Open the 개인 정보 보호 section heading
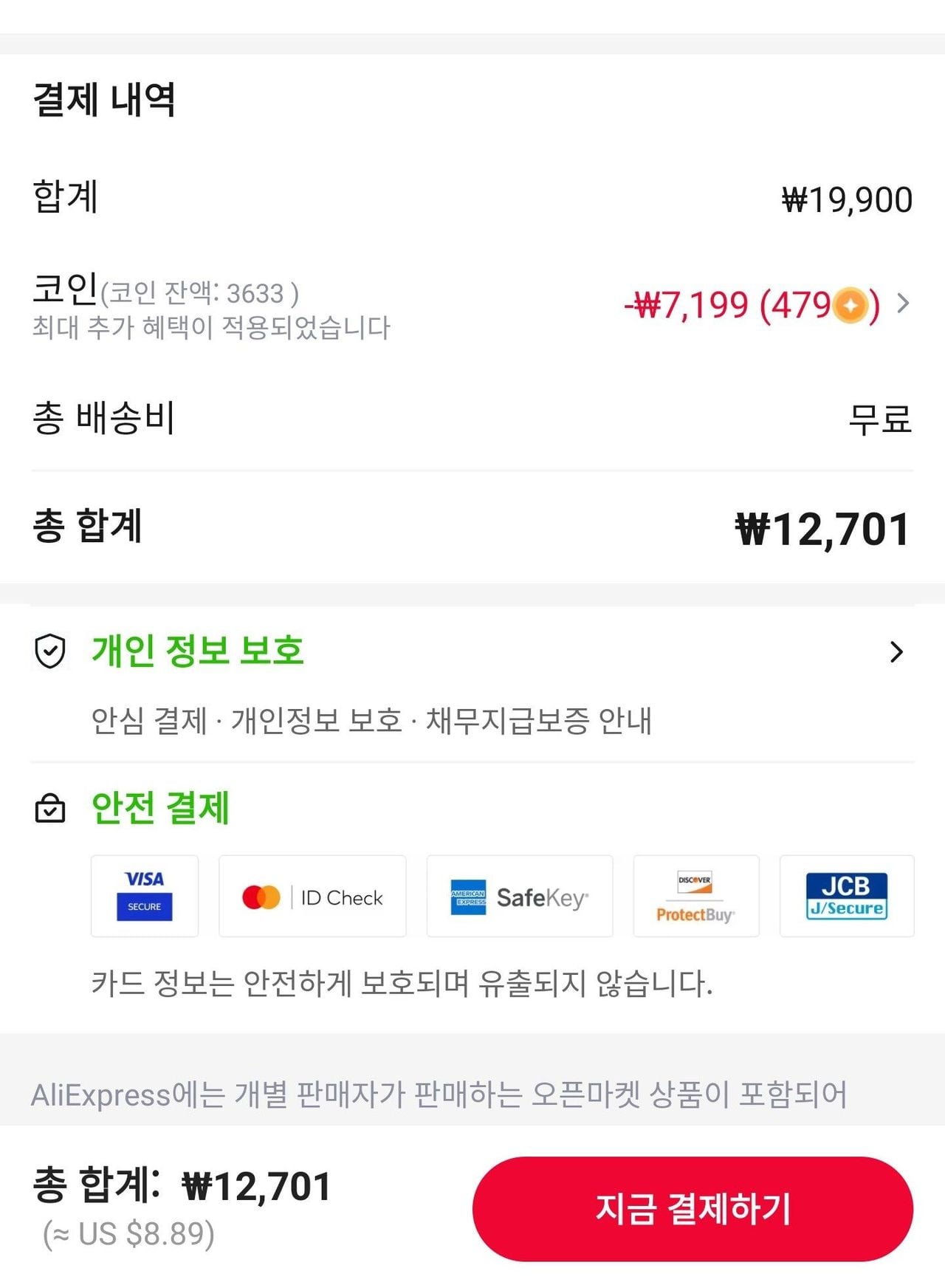 198,651
